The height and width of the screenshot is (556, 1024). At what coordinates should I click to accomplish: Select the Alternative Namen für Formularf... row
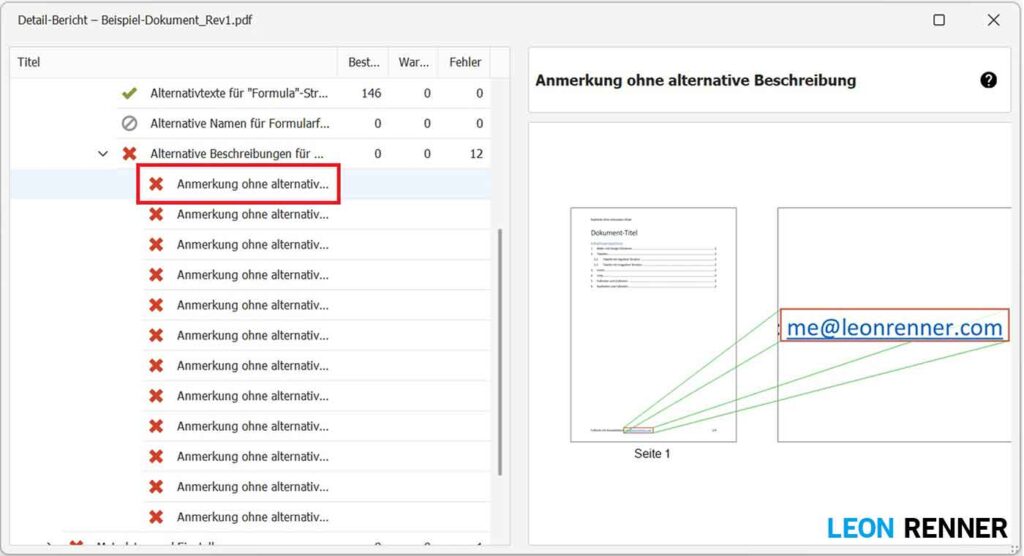(239, 124)
